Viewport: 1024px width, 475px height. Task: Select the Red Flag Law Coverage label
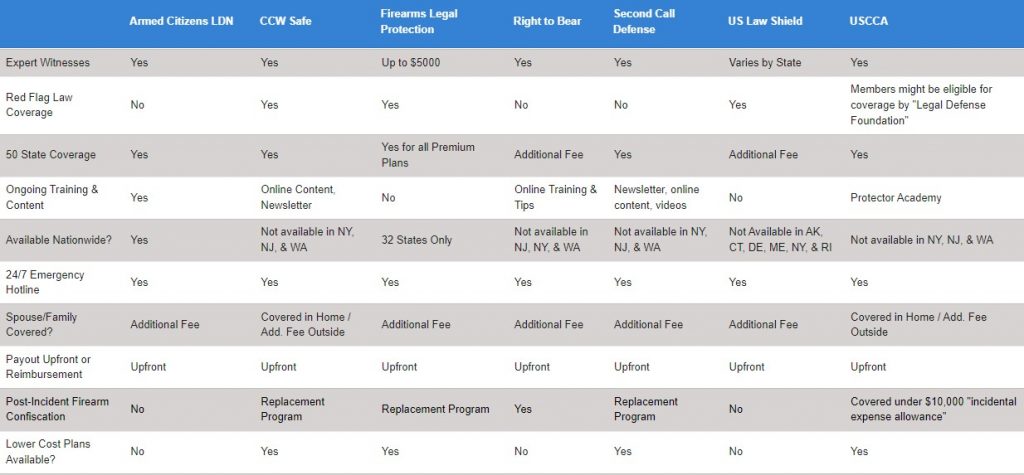click(x=39, y=105)
